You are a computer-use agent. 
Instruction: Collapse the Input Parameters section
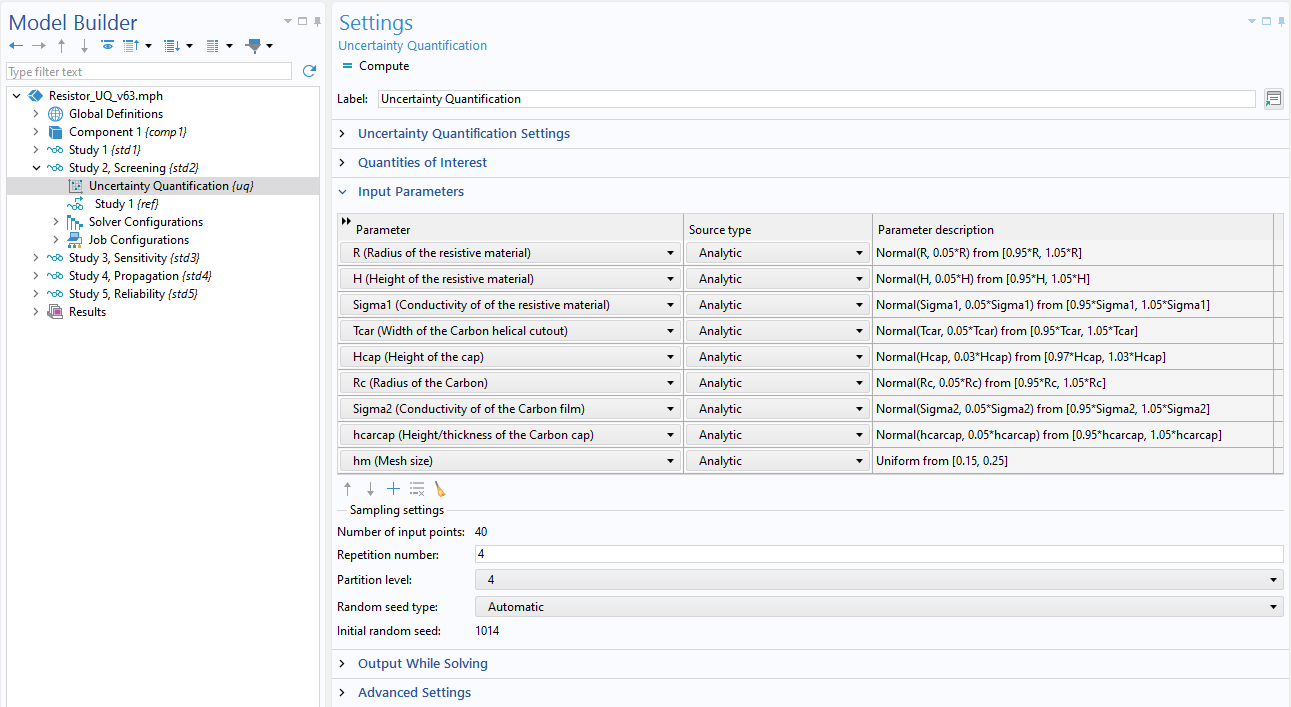[x=410, y=192]
